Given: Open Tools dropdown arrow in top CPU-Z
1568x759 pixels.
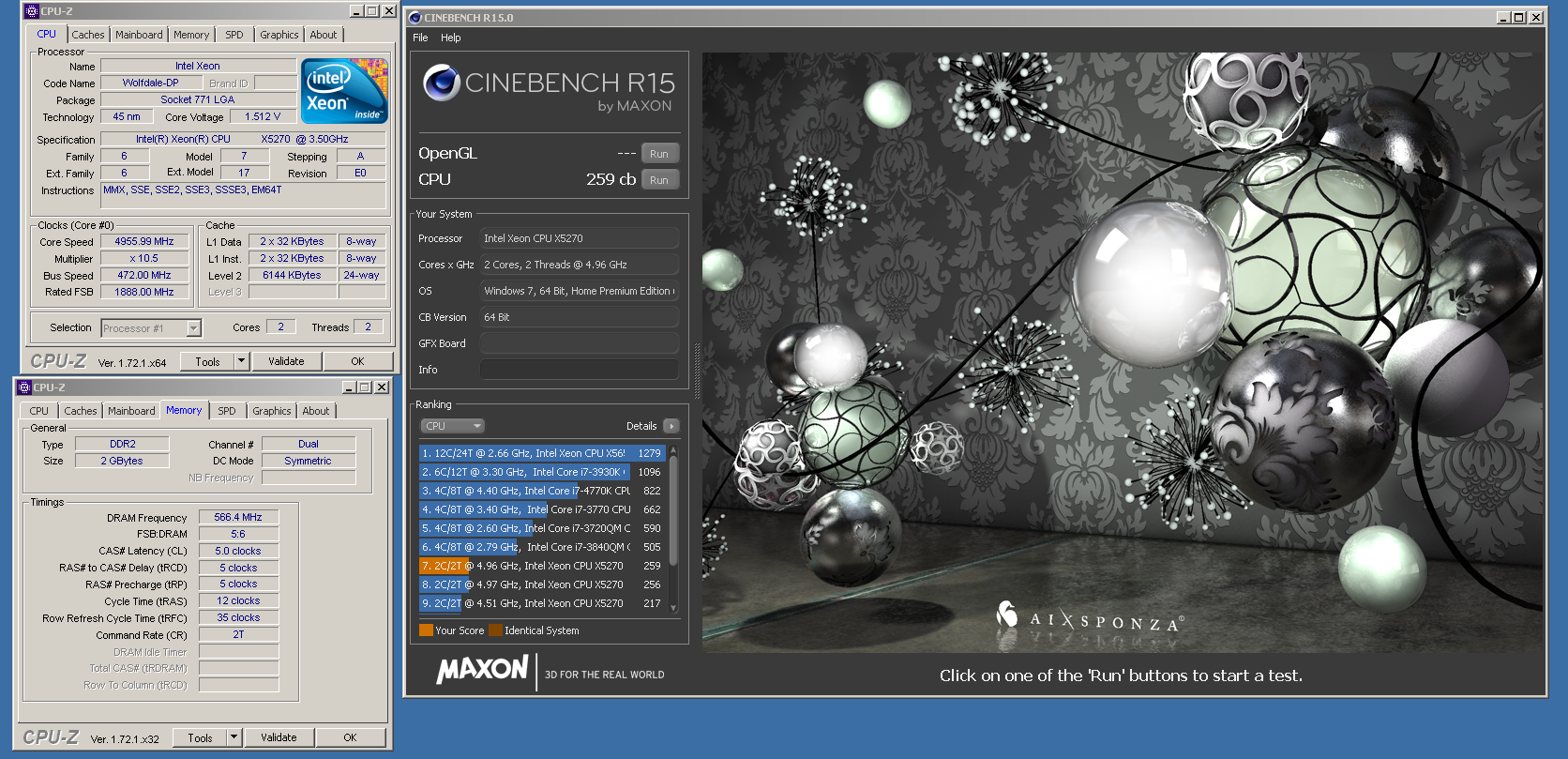Looking at the screenshot, I should point(241,361).
